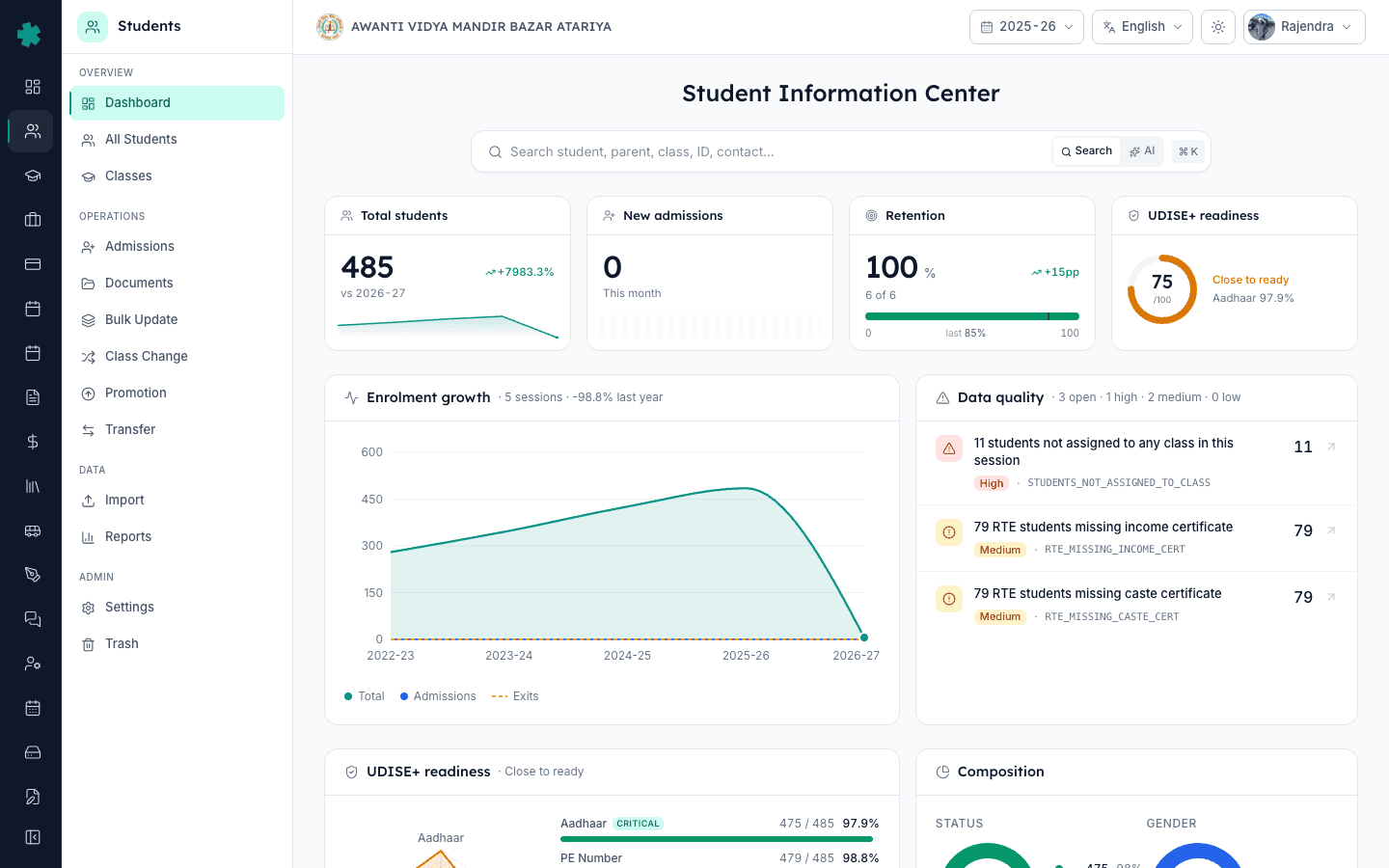The image size is (1389, 868).
Task: Open the arrow for missing caste certificate issue
Action: 1331,597
